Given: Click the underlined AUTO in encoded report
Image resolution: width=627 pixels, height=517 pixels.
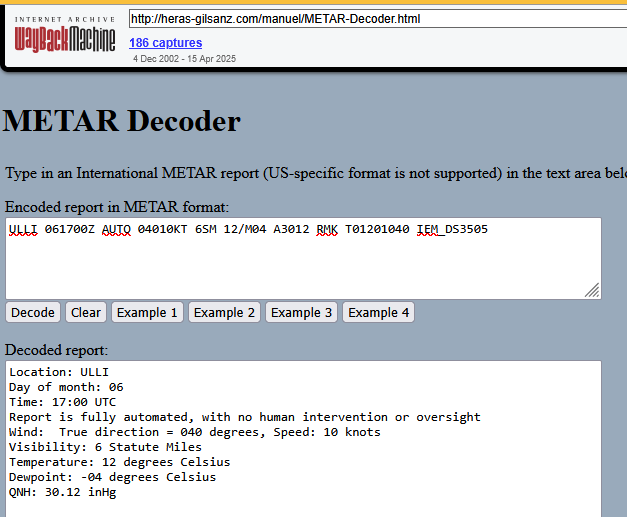Looking at the screenshot, I should (116, 230).
